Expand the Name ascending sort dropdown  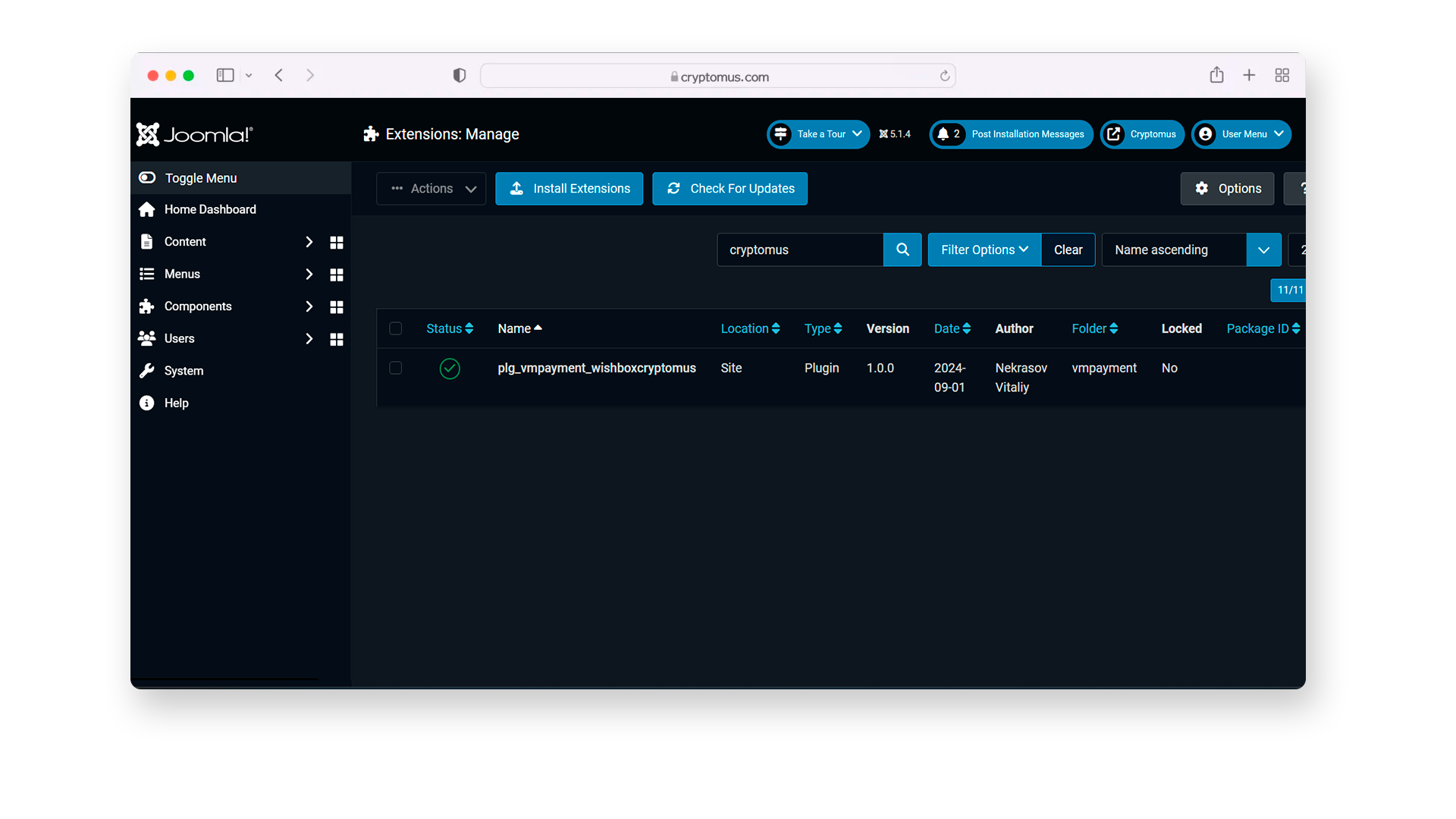[1263, 249]
